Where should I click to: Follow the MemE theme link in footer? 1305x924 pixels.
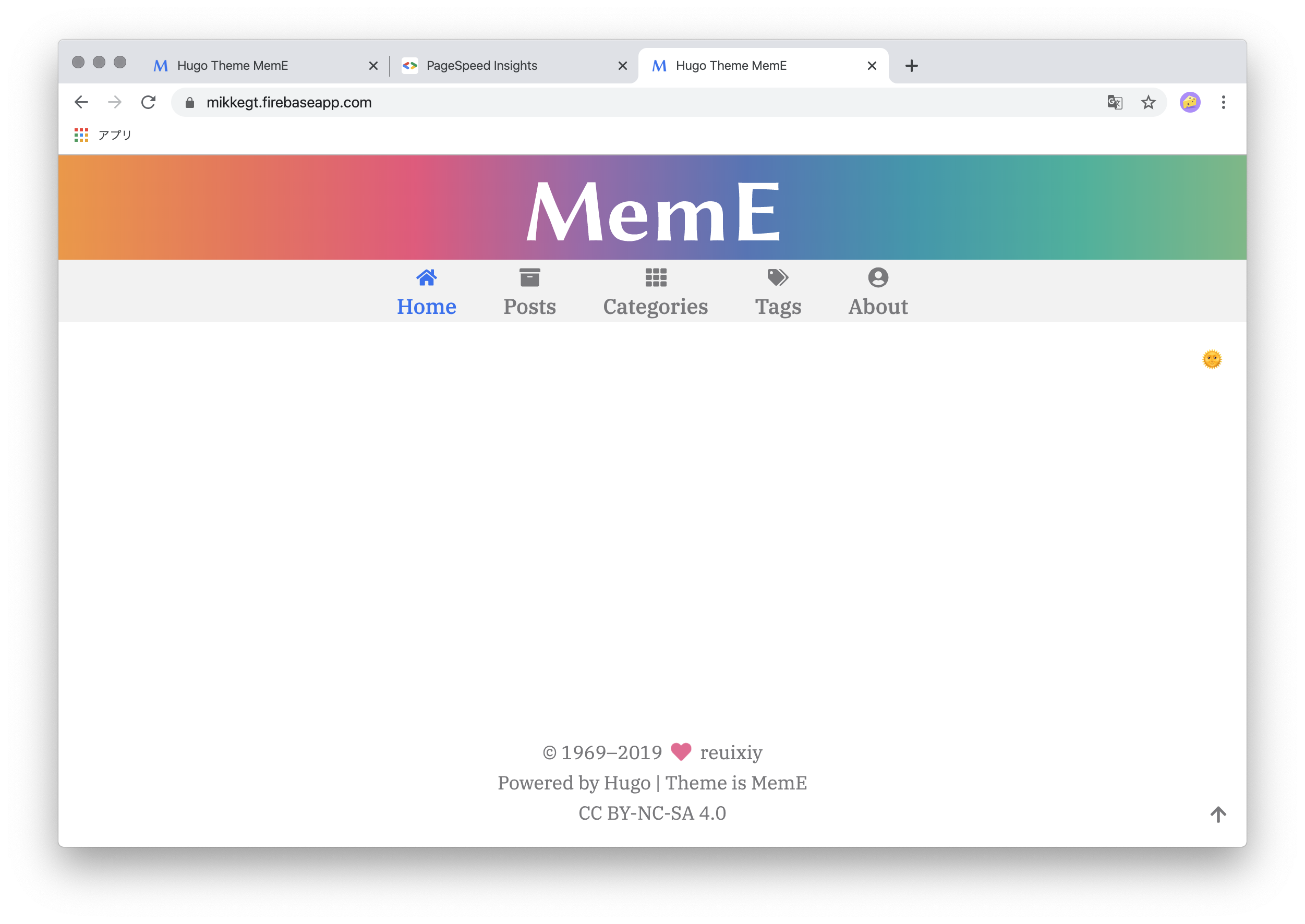[x=778, y=783]
